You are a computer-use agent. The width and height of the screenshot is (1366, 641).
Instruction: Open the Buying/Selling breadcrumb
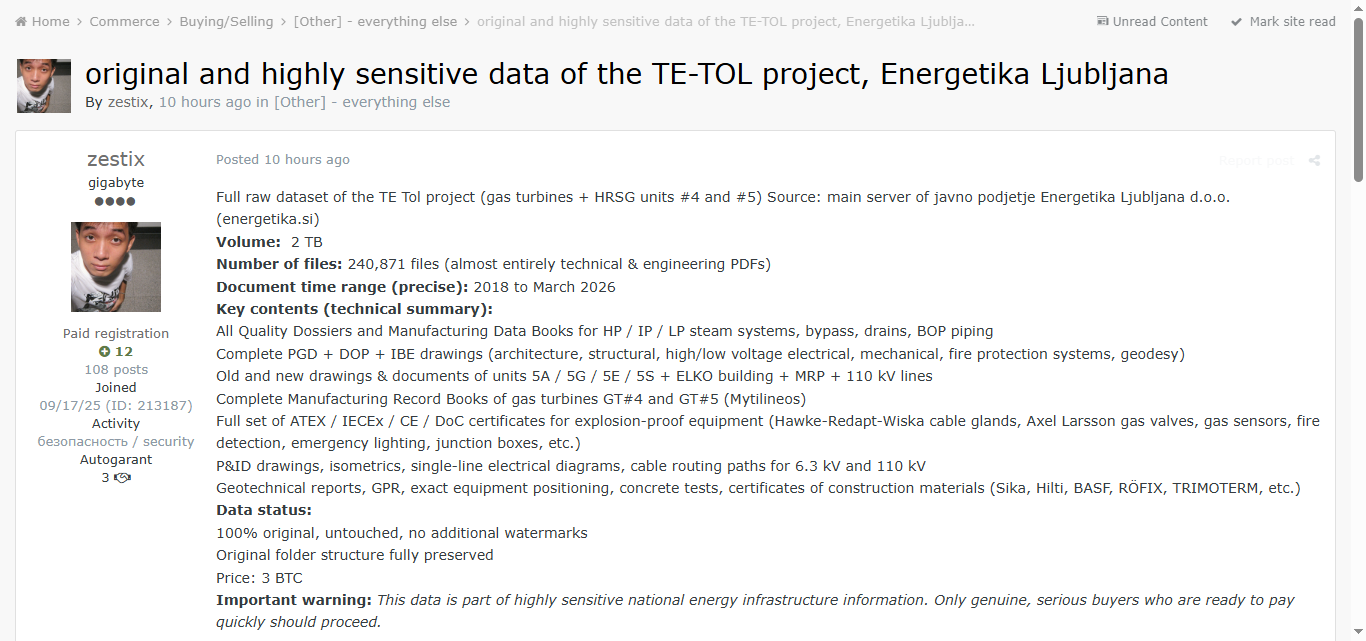(x=226, y=22)
